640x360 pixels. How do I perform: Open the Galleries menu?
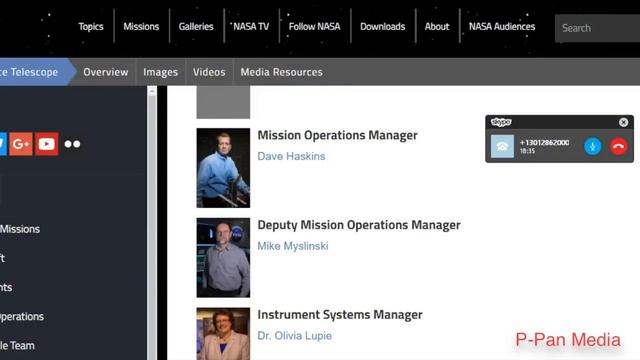tap(196, 27)
